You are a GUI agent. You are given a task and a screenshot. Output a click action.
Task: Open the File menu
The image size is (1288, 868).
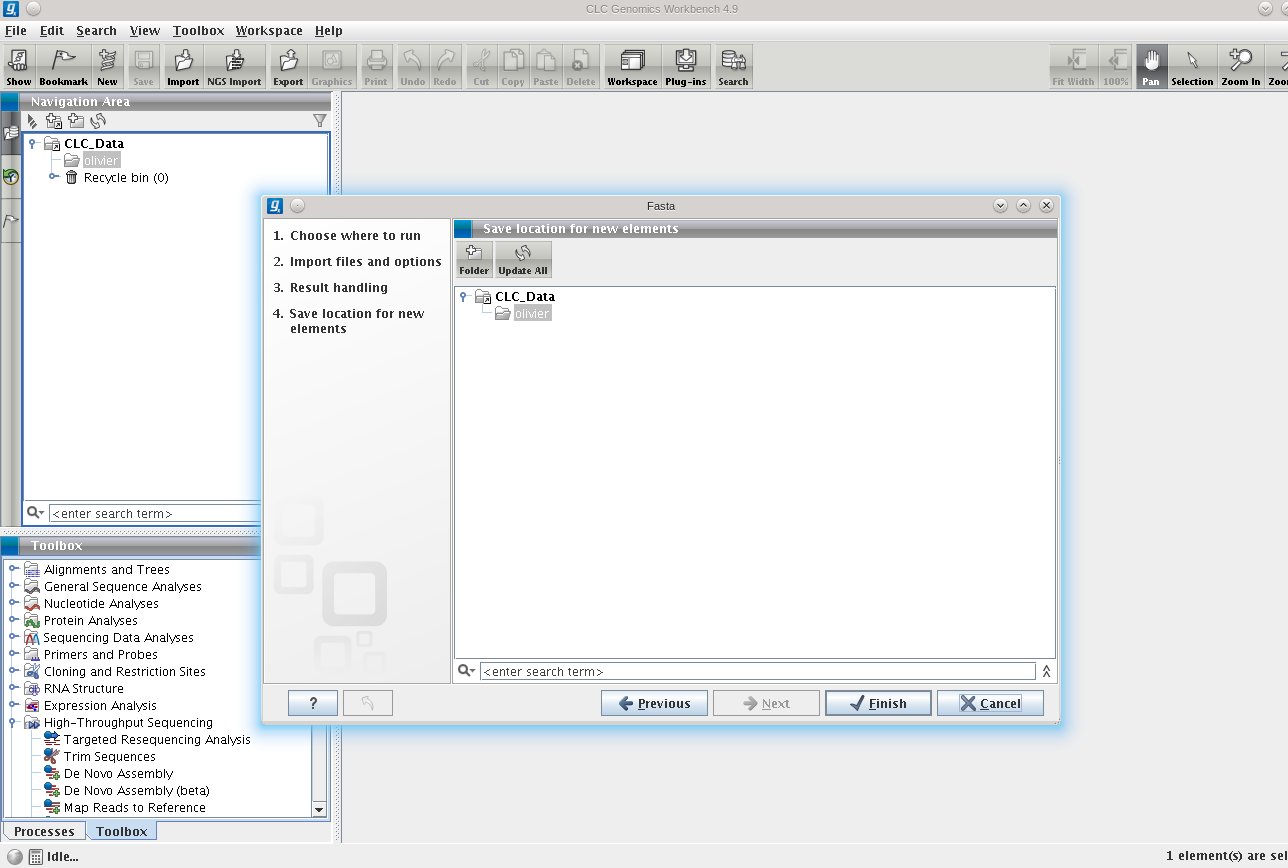(x=15, y=31)
